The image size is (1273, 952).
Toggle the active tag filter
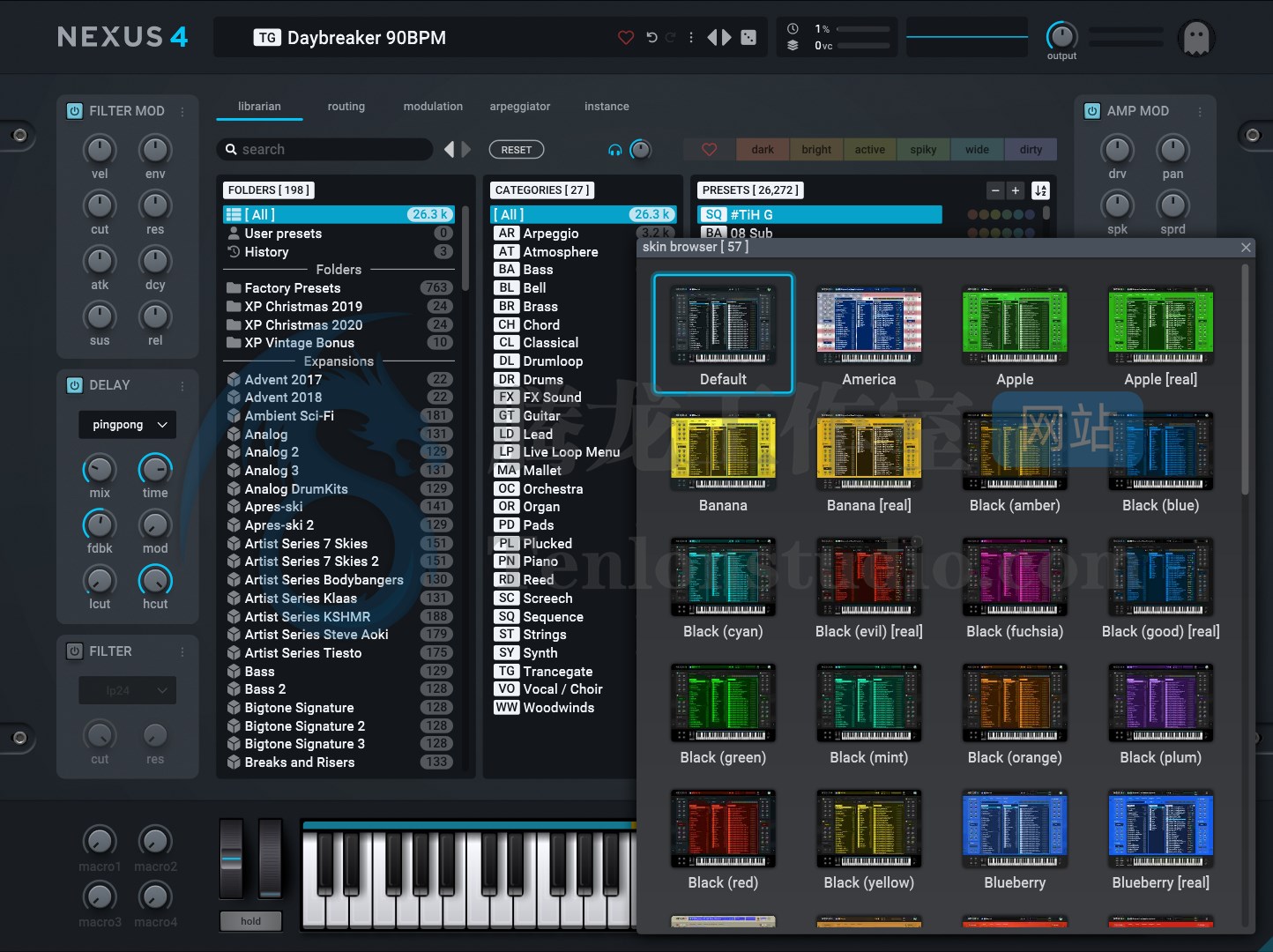tap(870, 150)
